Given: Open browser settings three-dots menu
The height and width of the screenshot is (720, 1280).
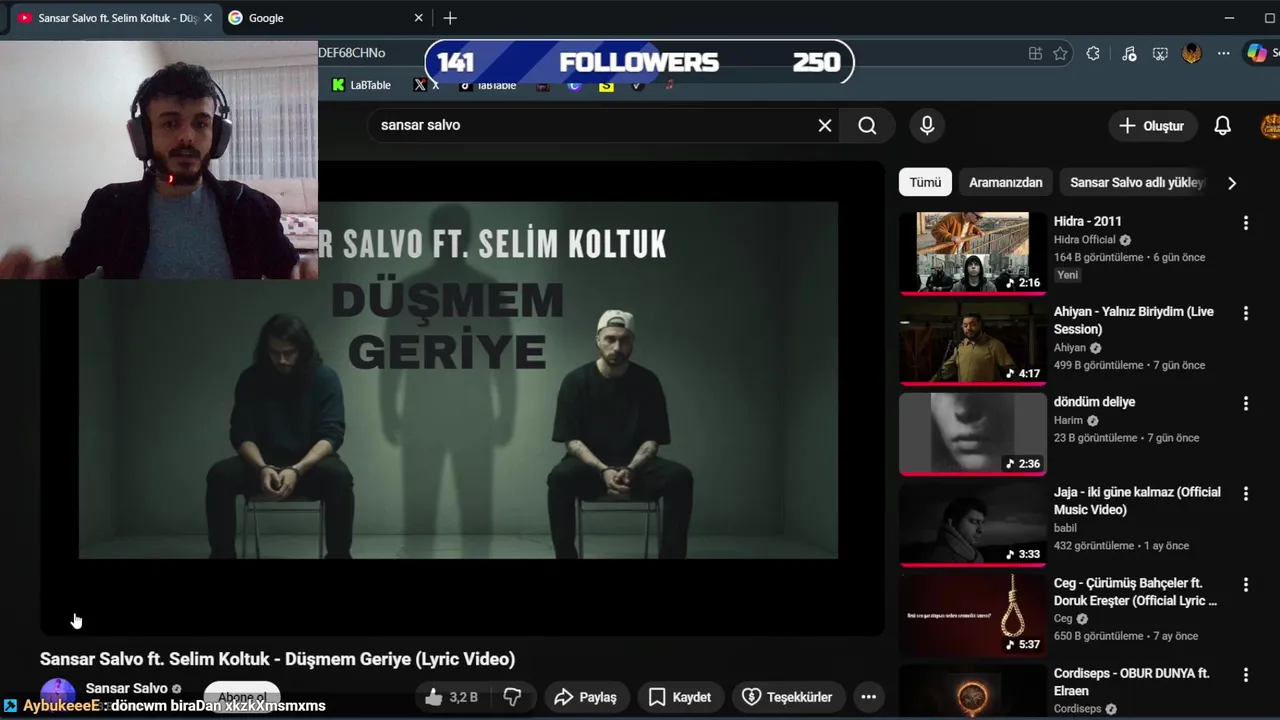Looking at the screenshot, I should (x=1223, y=54).
